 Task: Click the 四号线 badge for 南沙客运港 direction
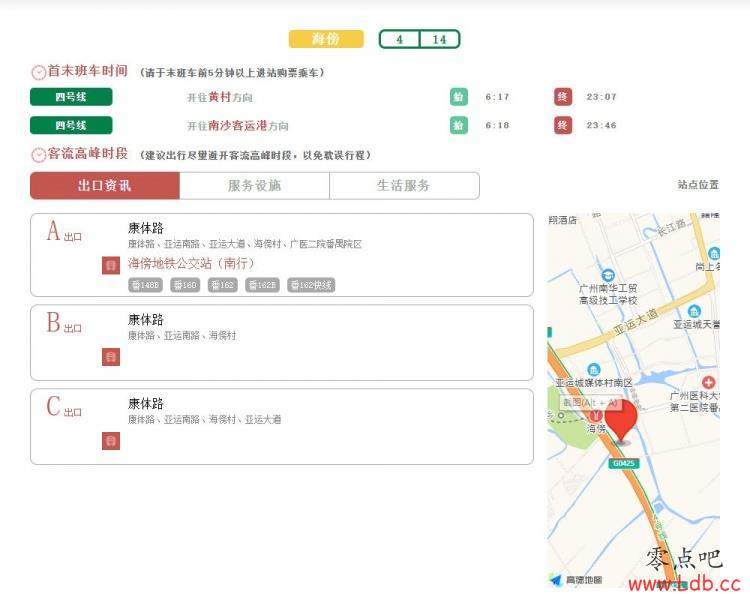pos(71,125)
